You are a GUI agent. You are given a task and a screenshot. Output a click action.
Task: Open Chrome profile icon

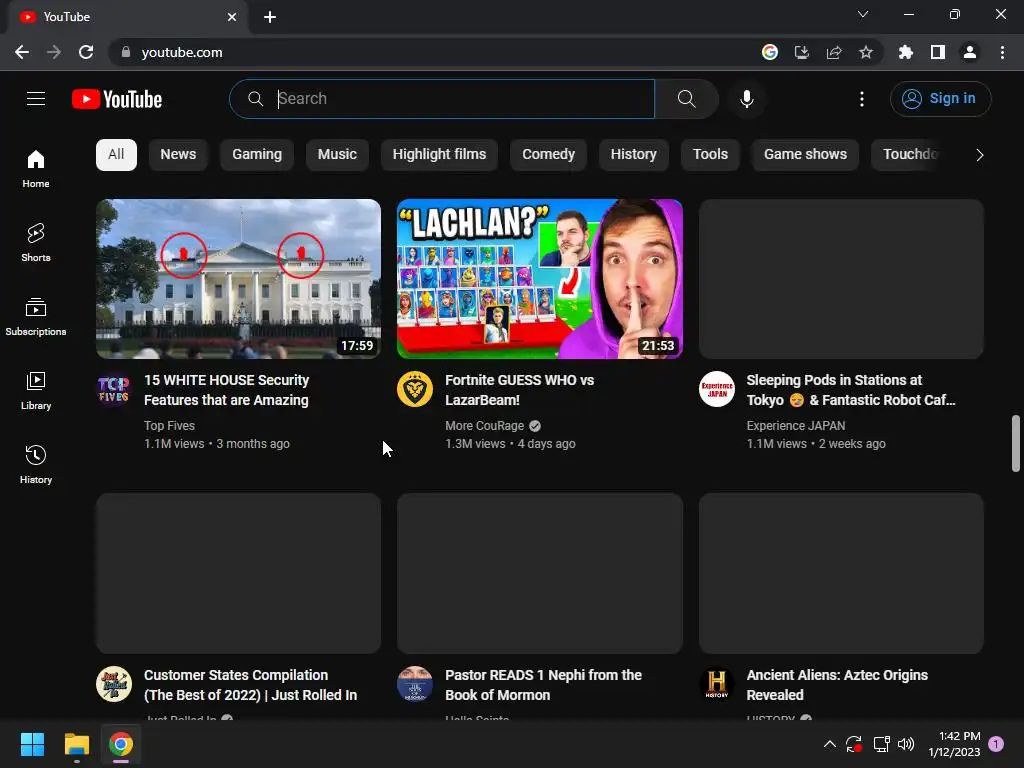[969, 52]
